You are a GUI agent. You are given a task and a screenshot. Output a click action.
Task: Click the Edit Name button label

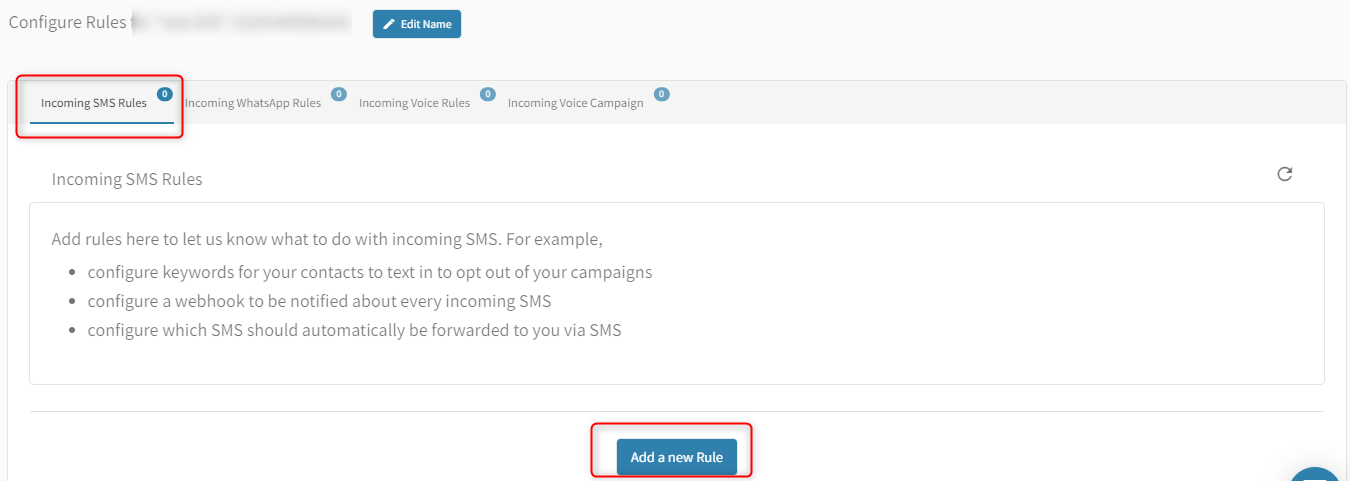click(x=426, y=24)
